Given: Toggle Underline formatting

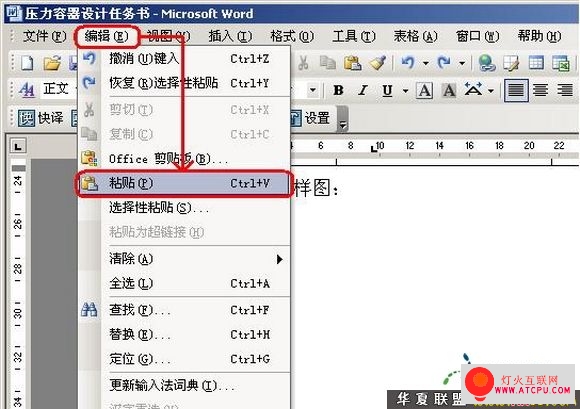Looking at the screenshot, I should 387,90.
